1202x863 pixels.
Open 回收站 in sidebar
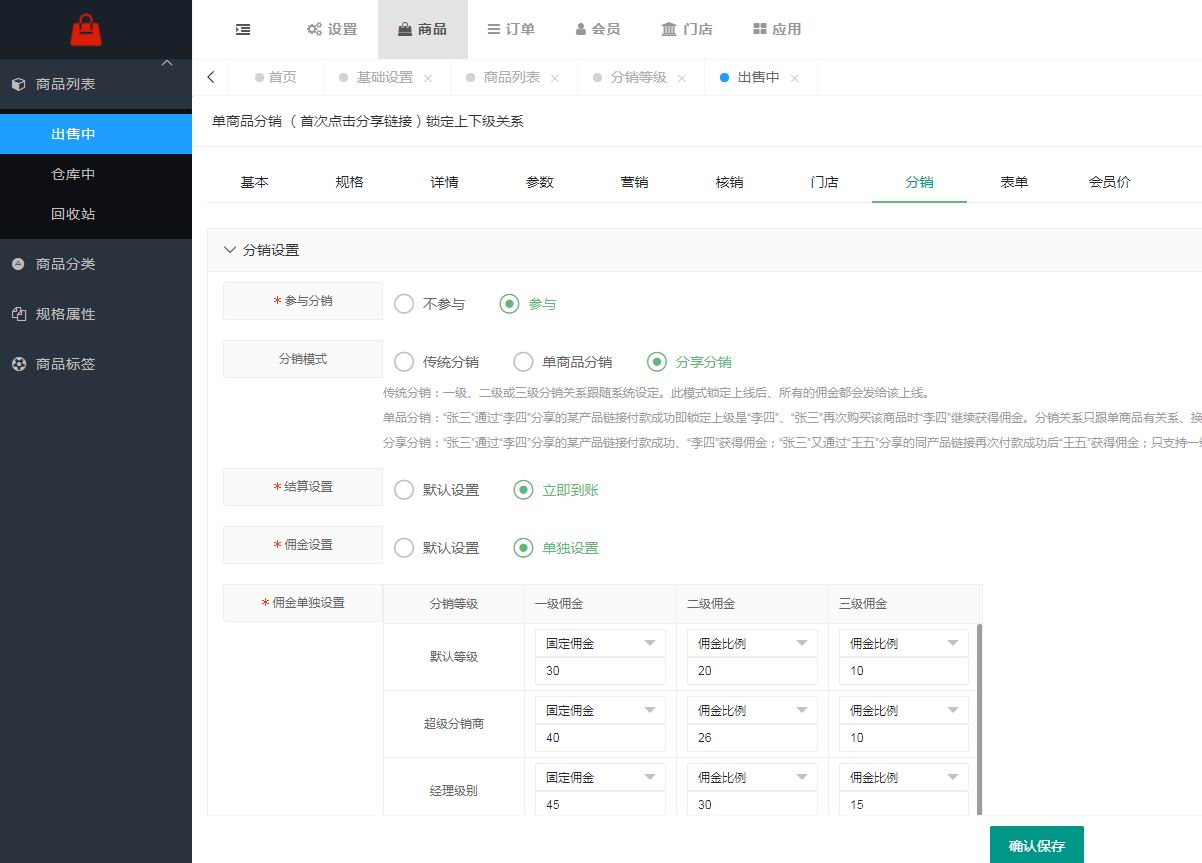96,214
